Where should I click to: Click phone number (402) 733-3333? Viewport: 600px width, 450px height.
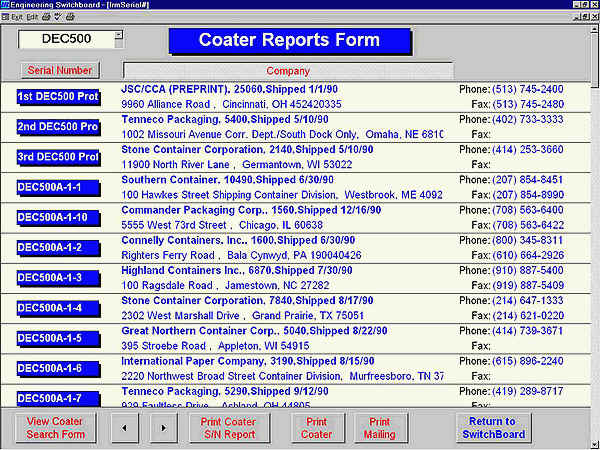(x=528, y=119)
